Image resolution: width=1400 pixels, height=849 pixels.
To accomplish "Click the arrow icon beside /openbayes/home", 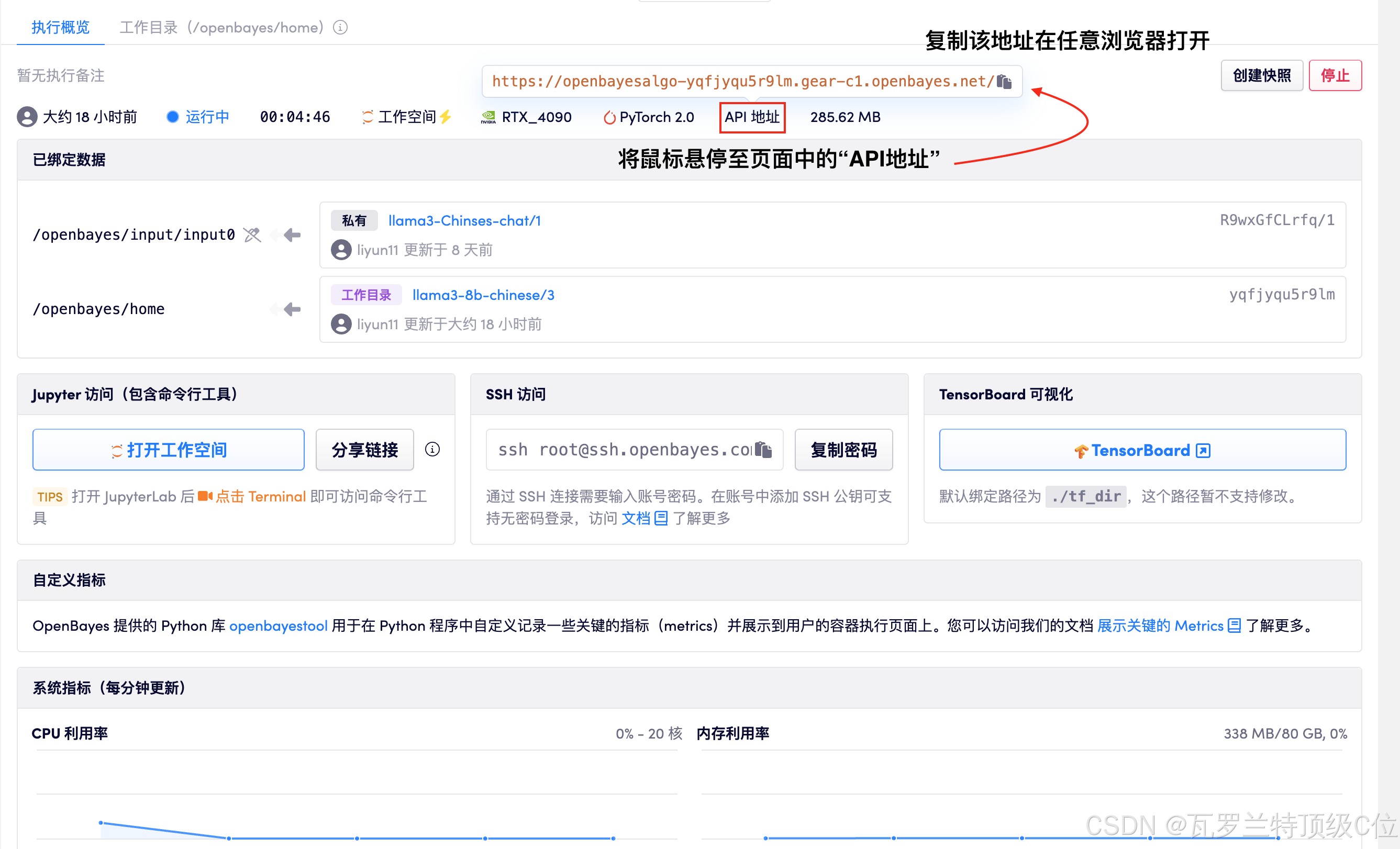I will point(292,309).
